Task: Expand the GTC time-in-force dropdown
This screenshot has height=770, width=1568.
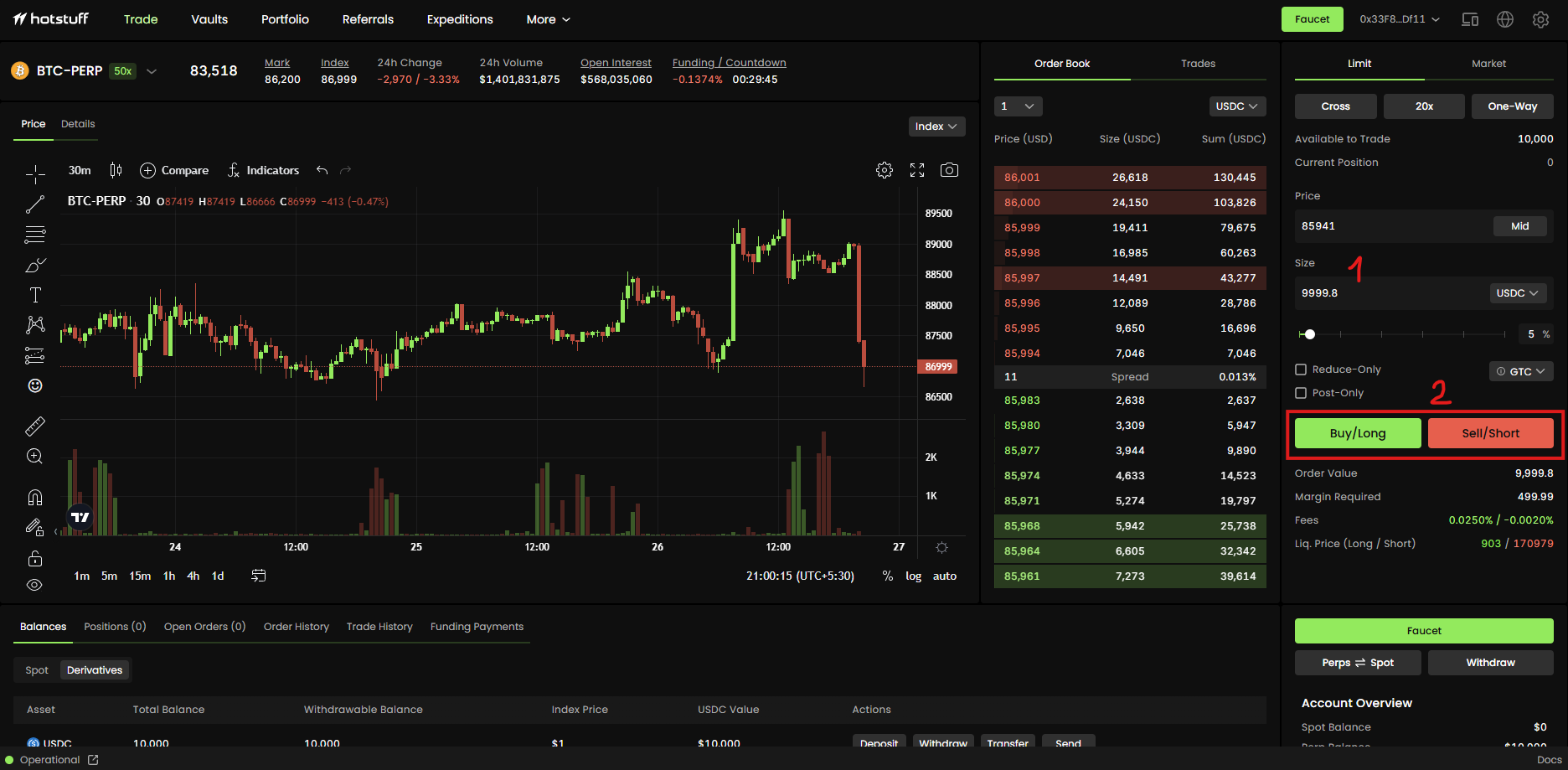Action: [1521, 371]
